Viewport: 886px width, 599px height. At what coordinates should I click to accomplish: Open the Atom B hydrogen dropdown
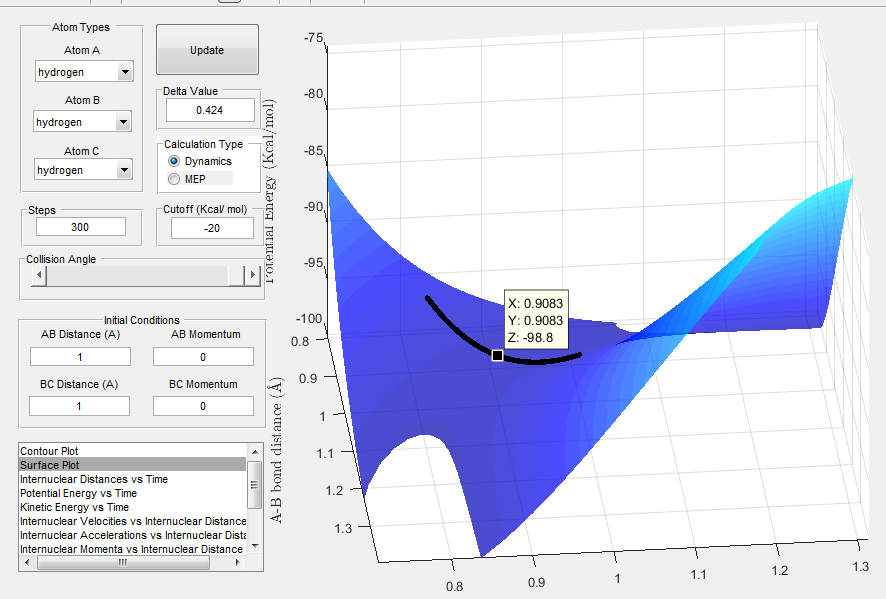click(x=82, y=121)
